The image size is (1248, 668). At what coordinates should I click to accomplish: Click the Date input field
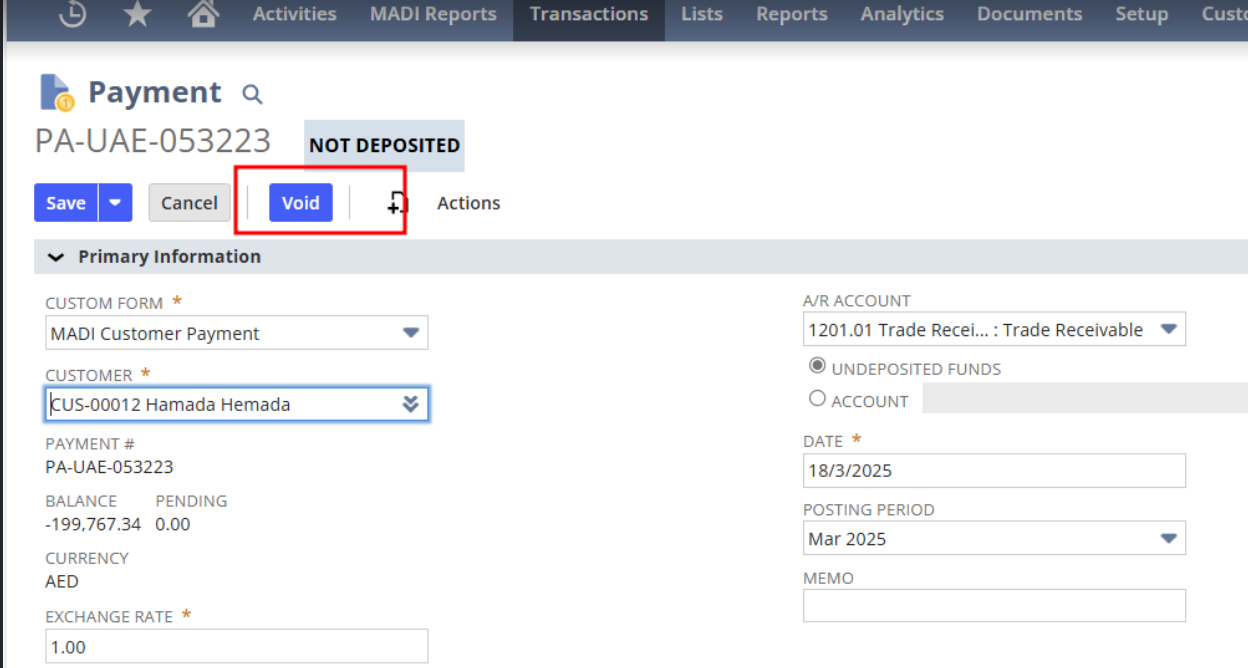point(993,470)
